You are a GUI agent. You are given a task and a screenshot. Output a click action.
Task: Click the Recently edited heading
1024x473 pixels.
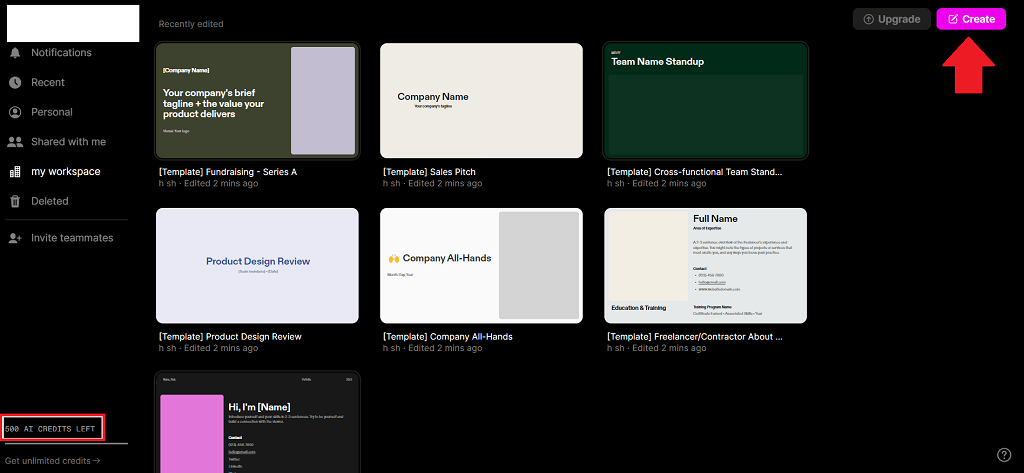click(191, 24)
